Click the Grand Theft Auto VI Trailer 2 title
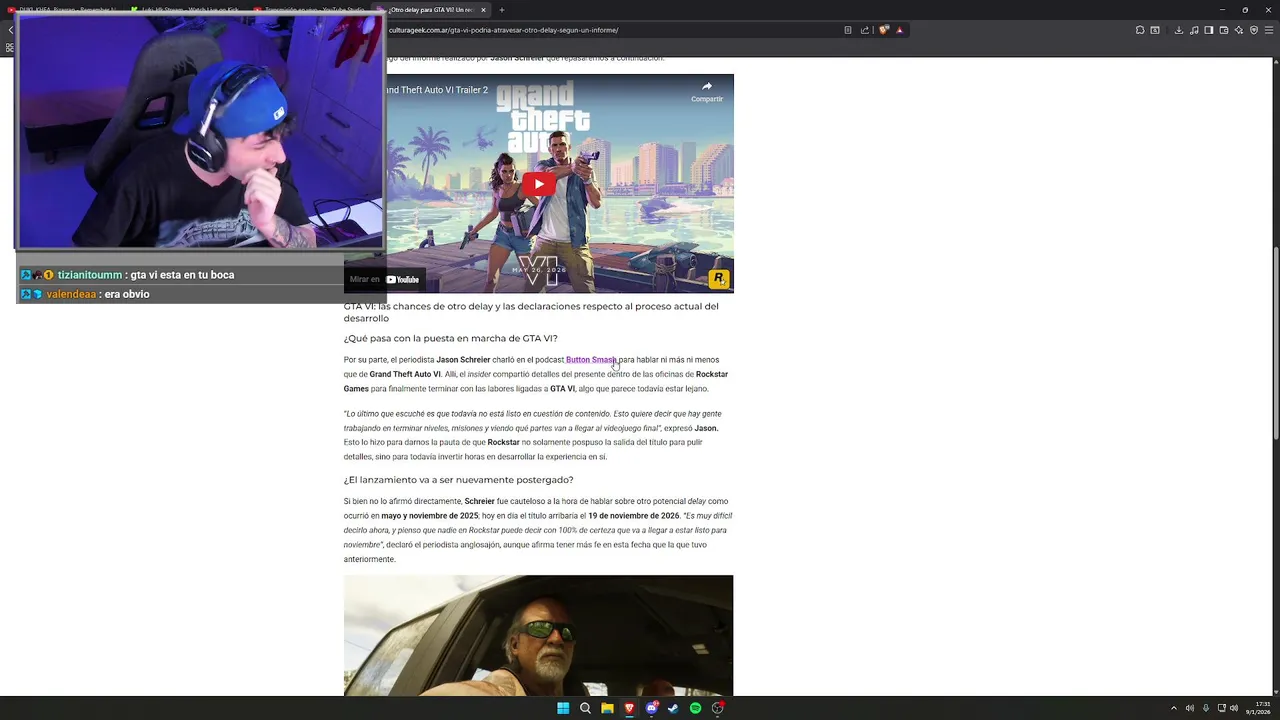The height and width of the screenshot is (720, 1280). [436, 90]
